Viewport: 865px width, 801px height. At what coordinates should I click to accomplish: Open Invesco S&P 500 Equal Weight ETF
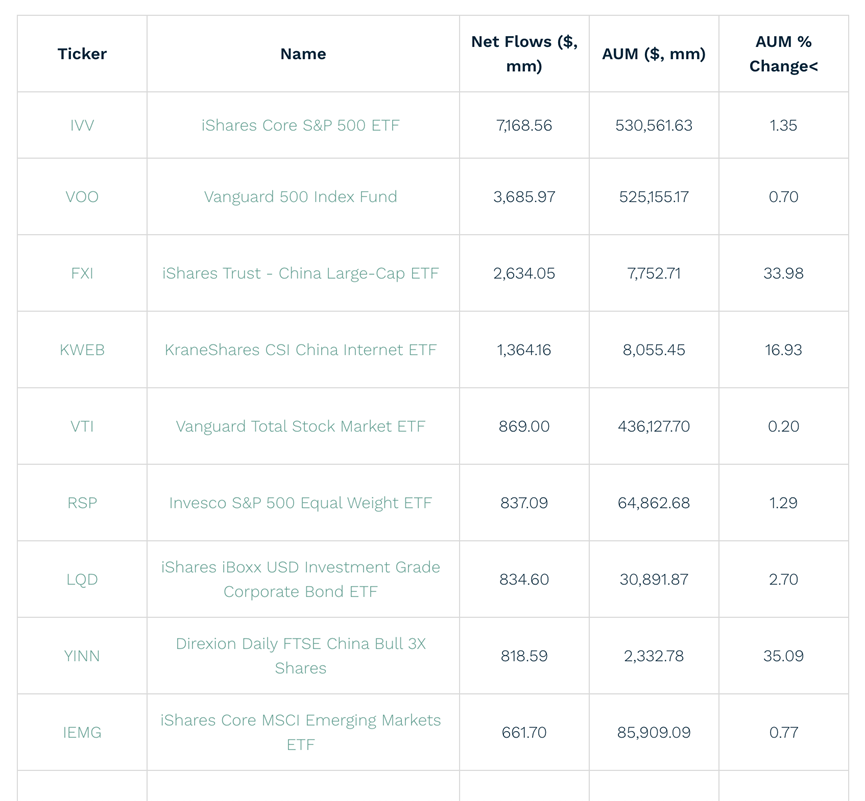300,503
